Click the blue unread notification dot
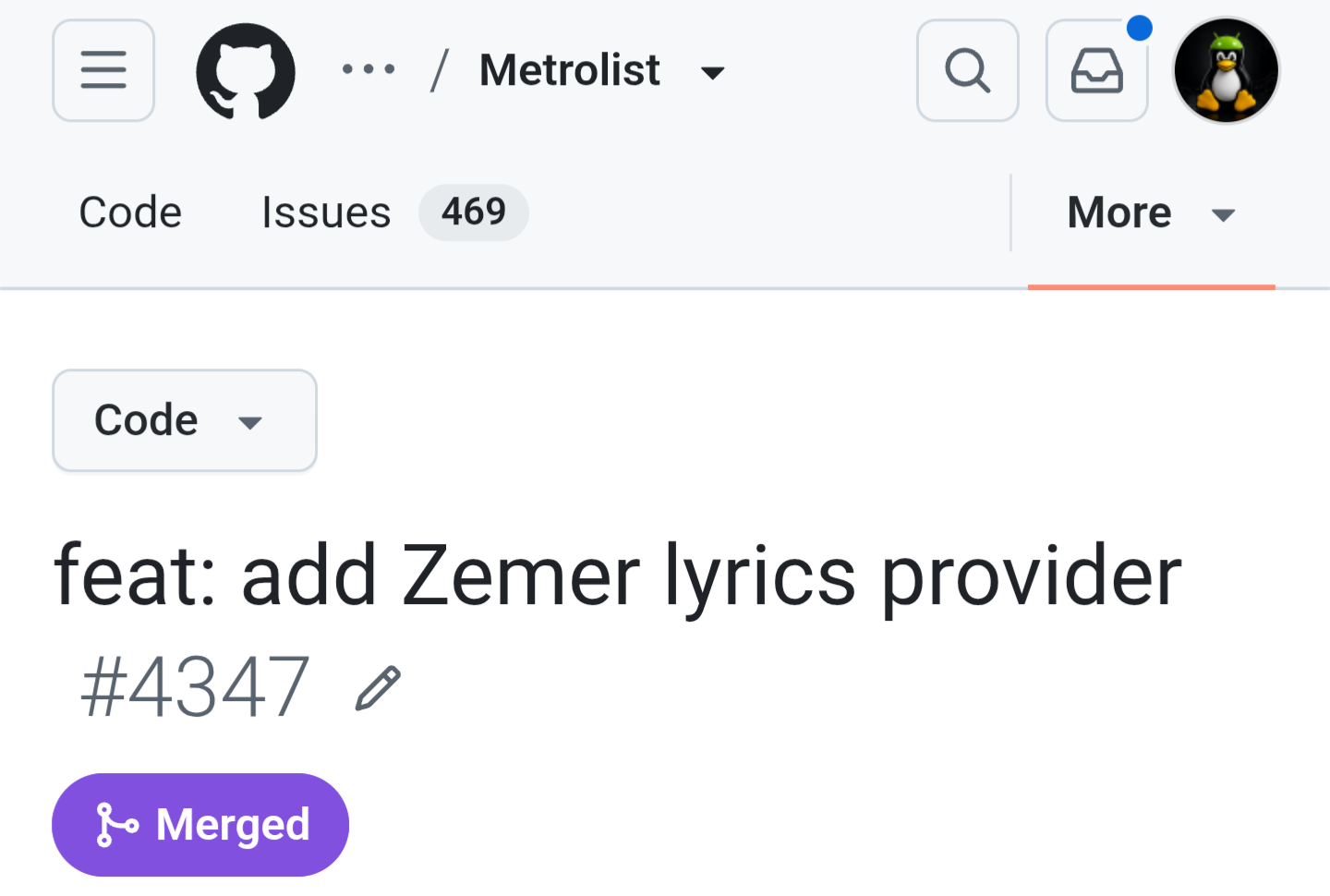 pyautogui.click(x=1140, y=28)
